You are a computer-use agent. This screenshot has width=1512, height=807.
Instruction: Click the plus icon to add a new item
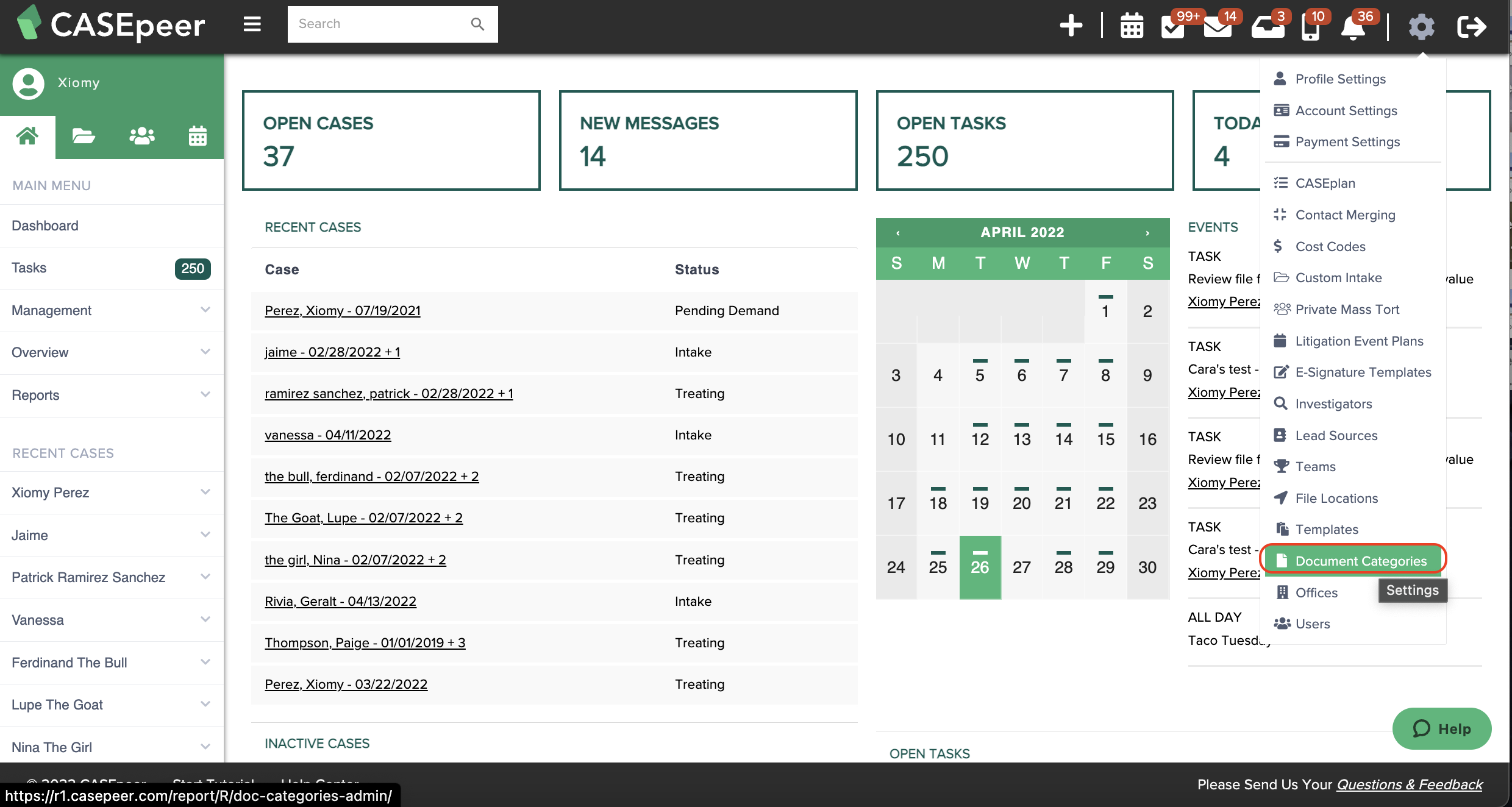pos(1071,26)
